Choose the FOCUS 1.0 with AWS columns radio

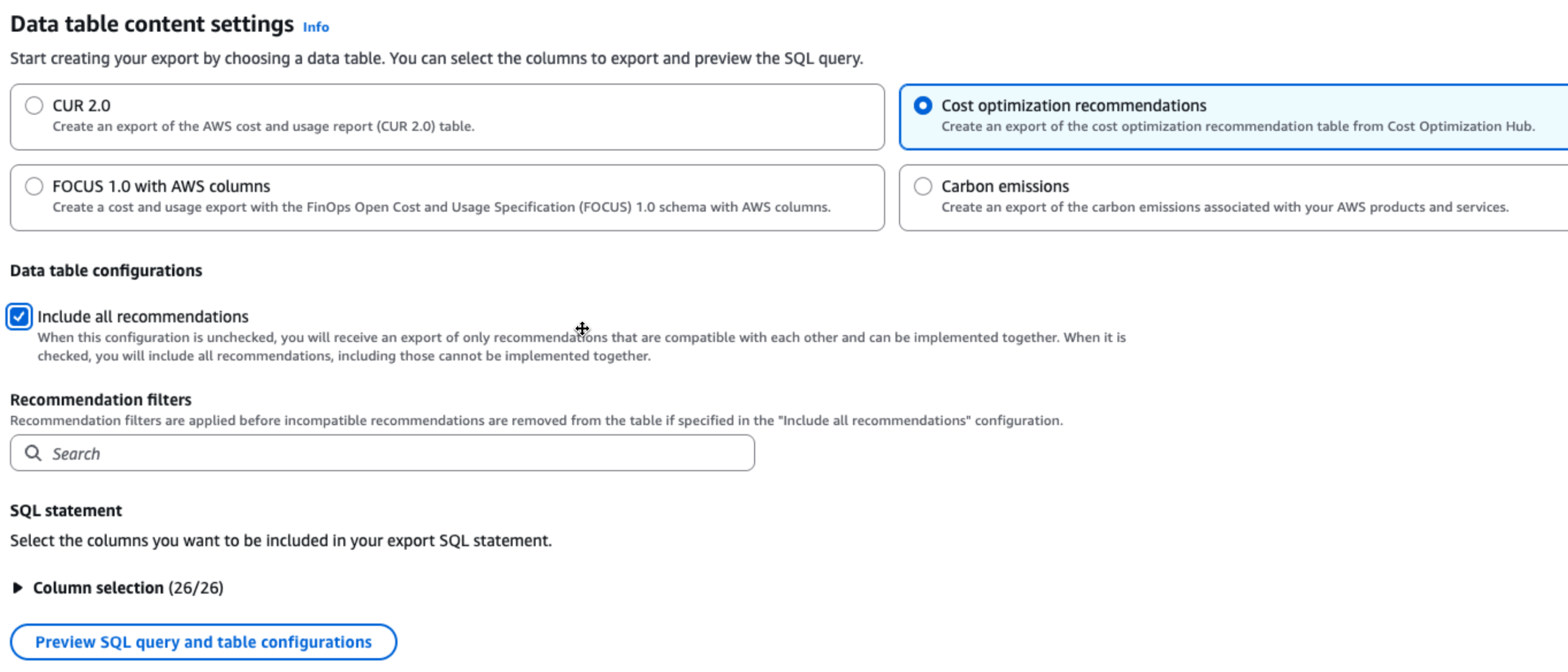click(x=34, y=186)
